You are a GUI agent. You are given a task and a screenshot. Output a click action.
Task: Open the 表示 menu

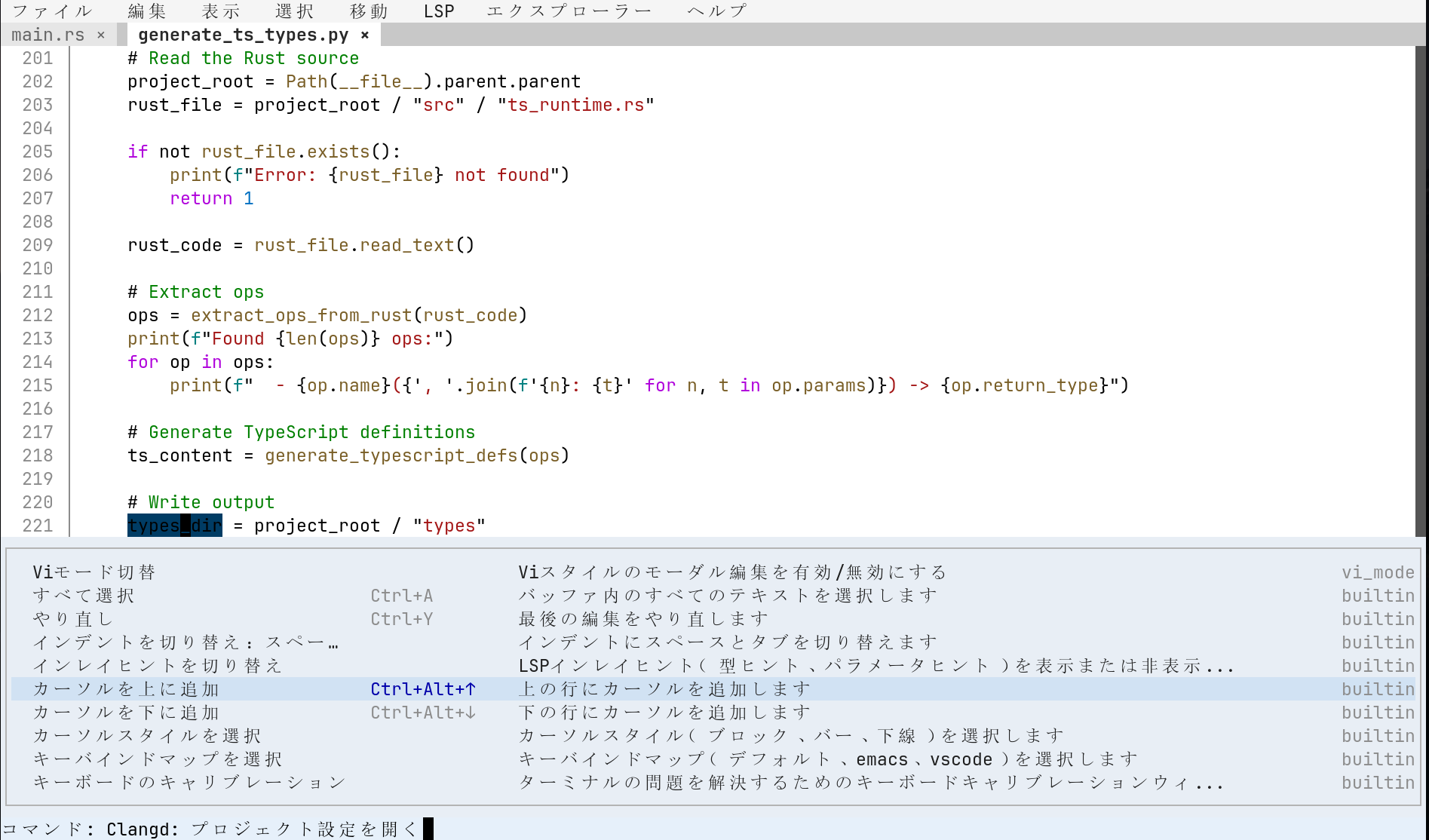tap(221, 11)
